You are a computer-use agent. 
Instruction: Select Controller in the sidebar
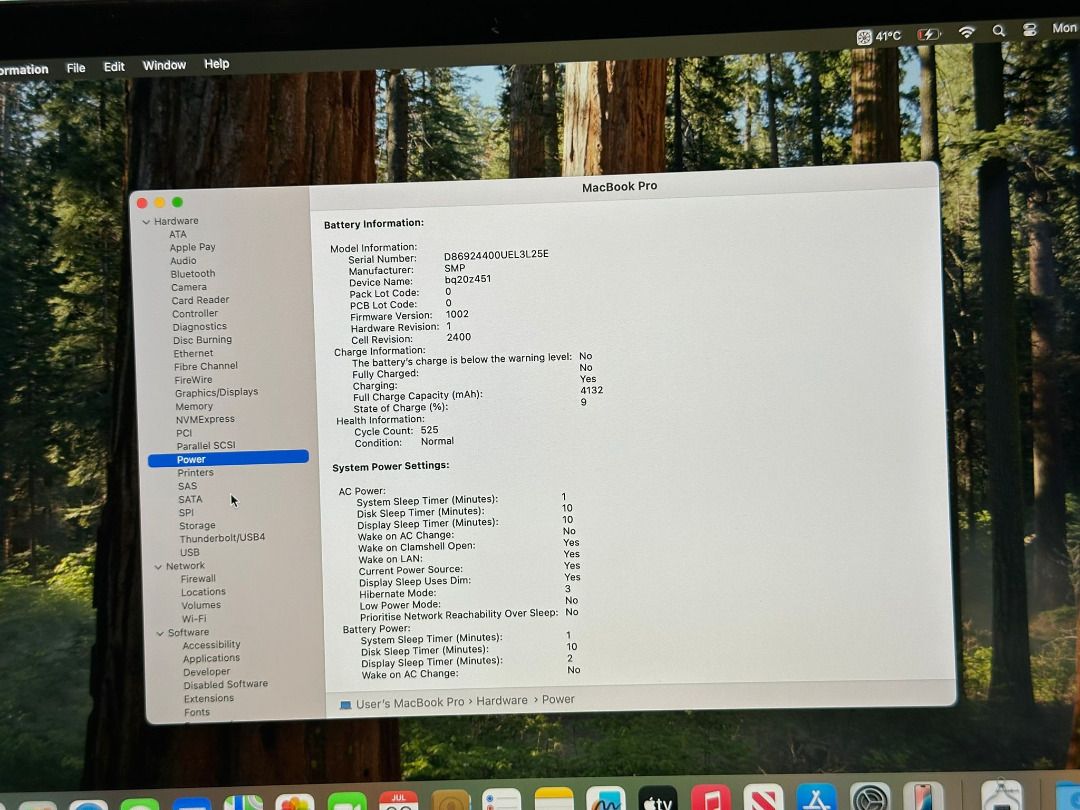195,313
